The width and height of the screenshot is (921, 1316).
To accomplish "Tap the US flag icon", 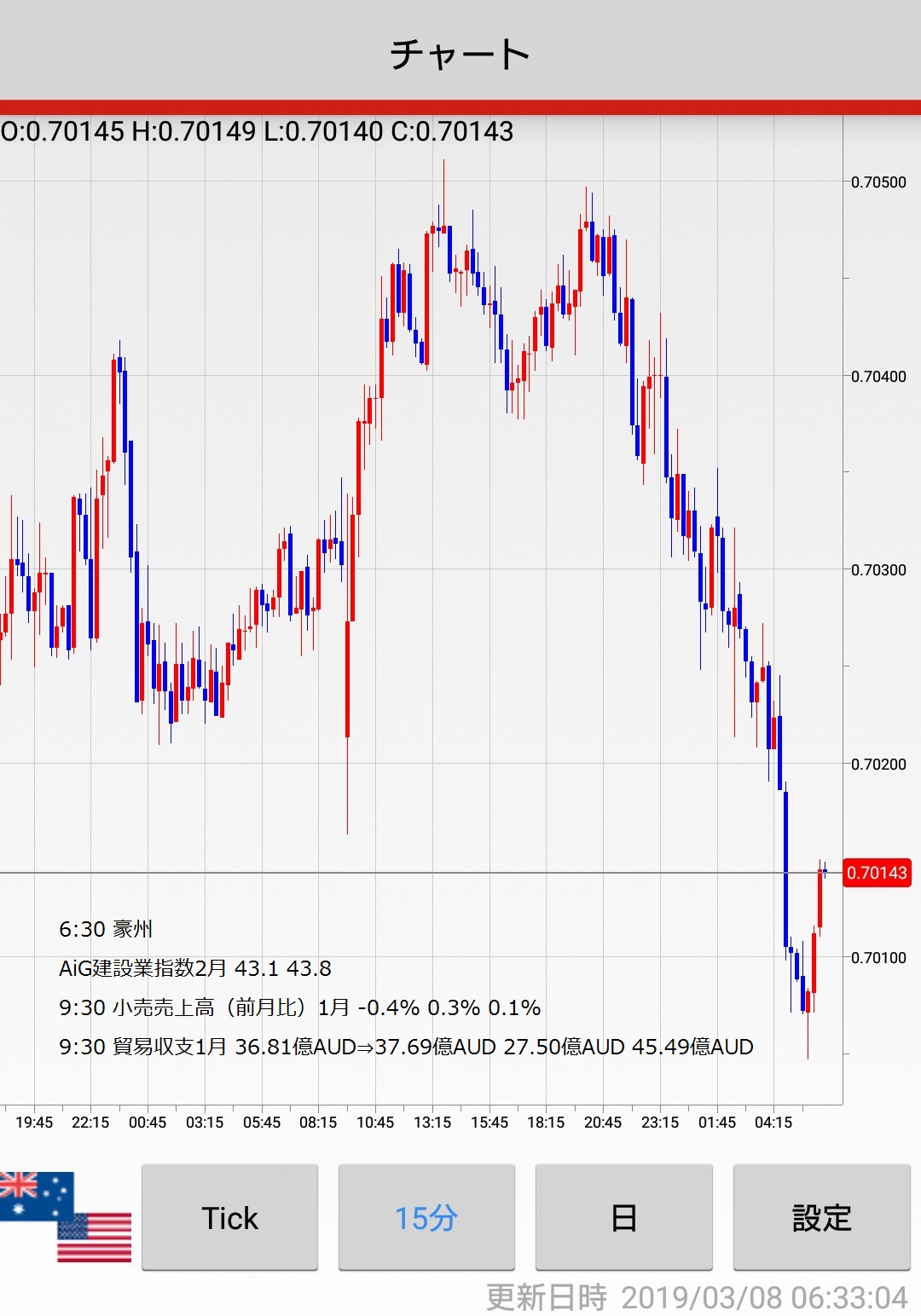I will click(x=96, y=1237).
